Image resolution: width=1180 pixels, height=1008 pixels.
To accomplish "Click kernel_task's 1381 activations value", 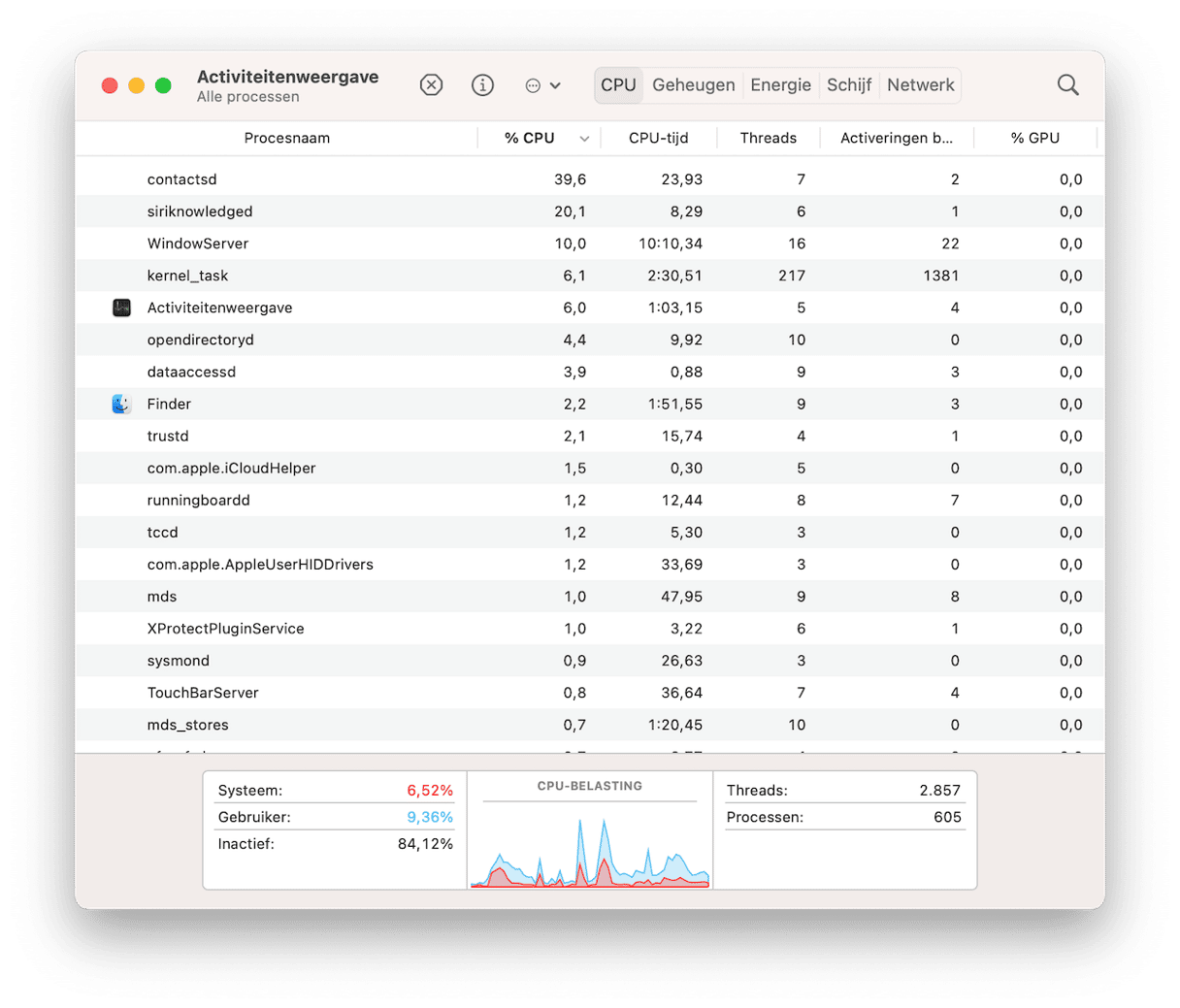I will click(x=941, y=276).
